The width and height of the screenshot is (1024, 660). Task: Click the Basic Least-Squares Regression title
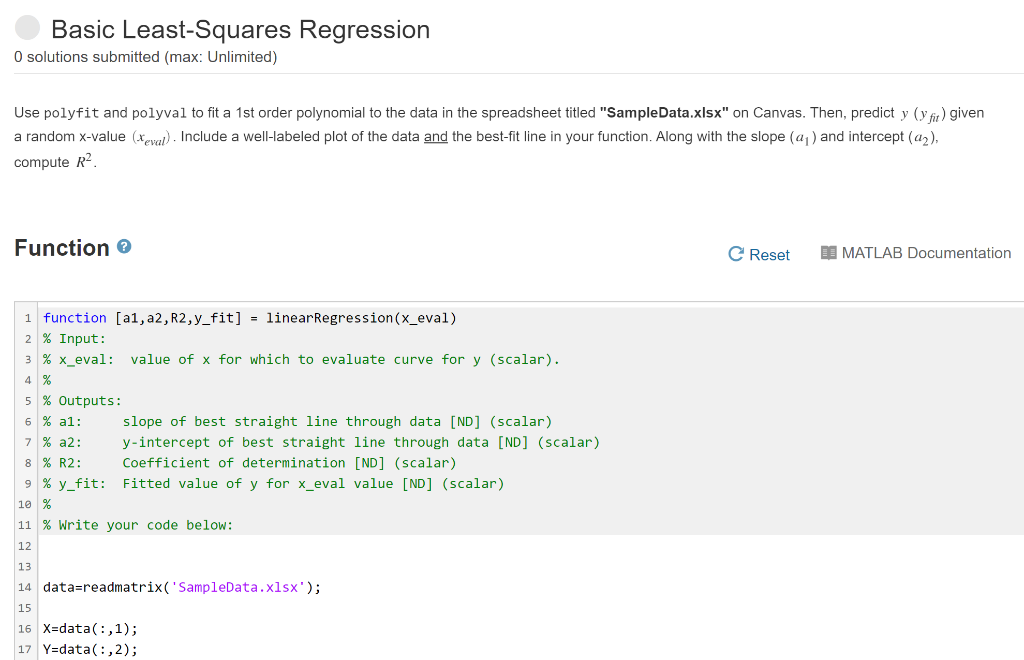240,30
